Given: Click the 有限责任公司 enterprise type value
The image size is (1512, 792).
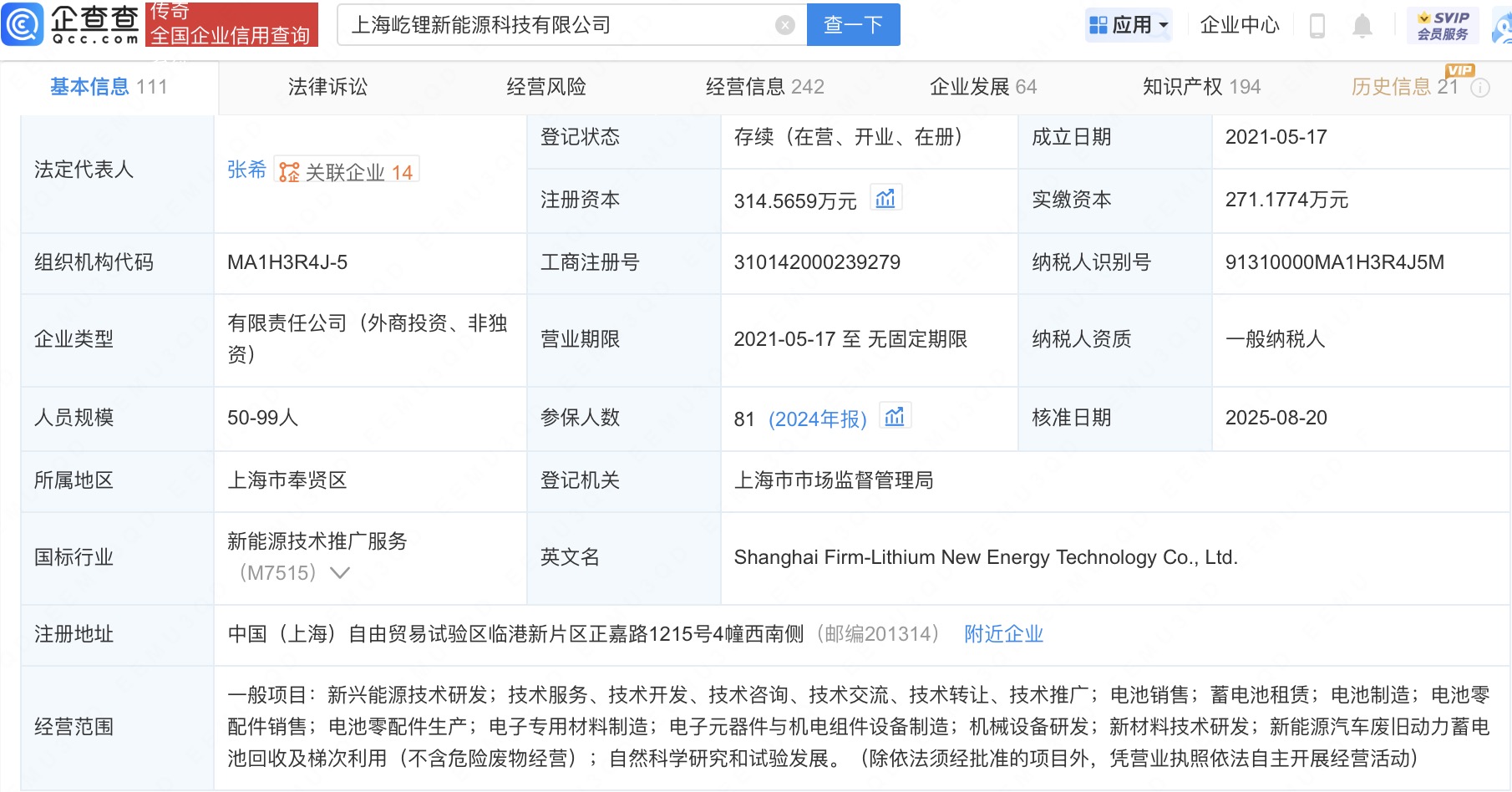Looking at the screenshot, I should point(368,338).
